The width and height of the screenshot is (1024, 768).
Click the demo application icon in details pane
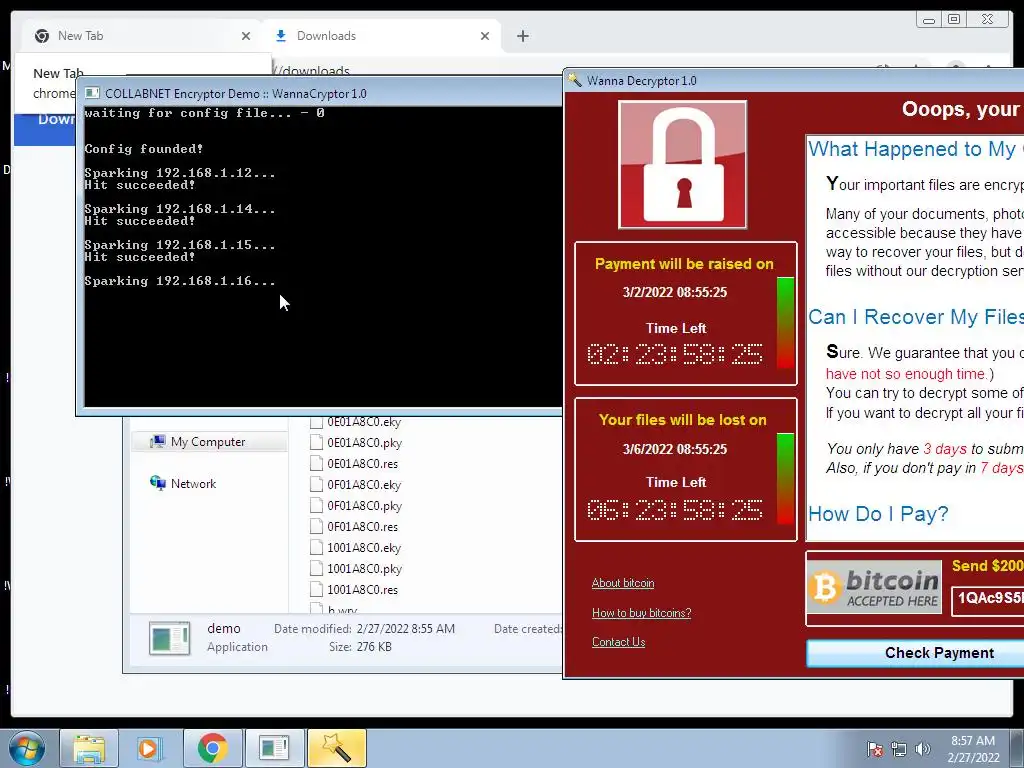[170, 638]
